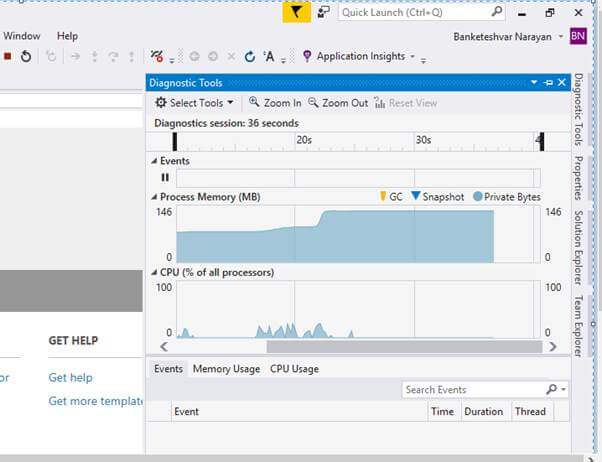Click the Get more templates link

pos(96,401)
